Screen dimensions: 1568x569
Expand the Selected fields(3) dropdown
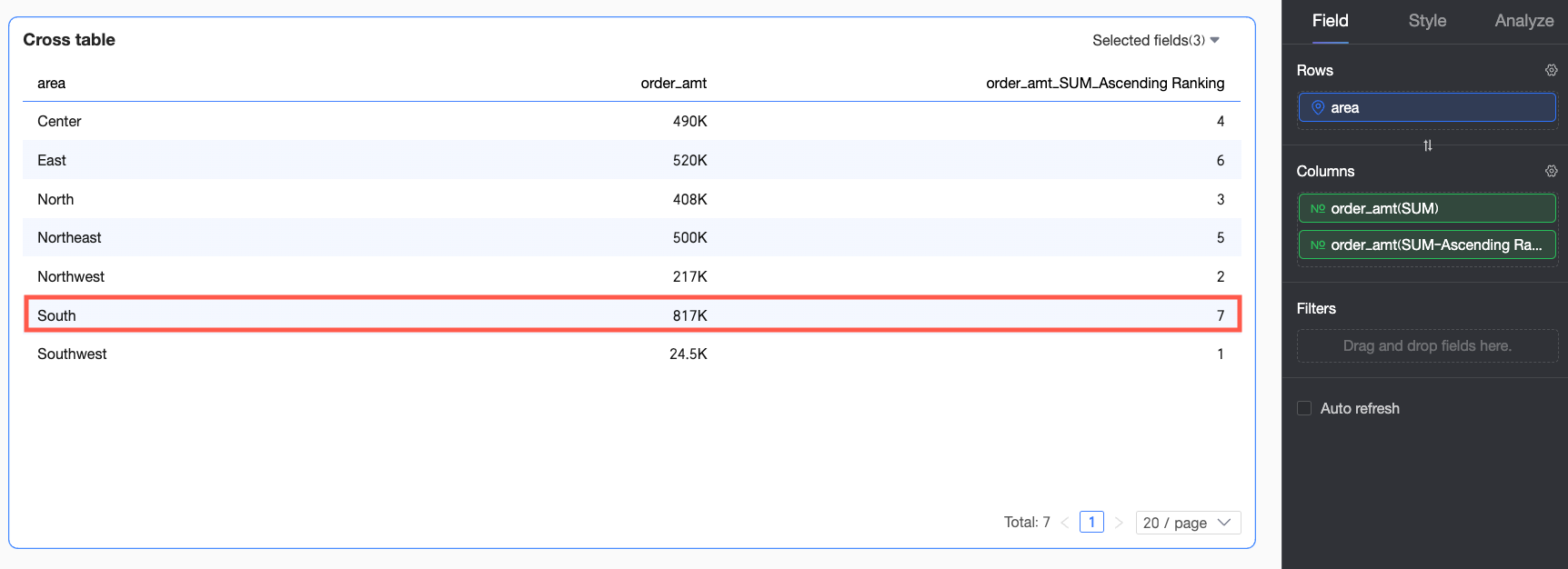point(1156,40)
